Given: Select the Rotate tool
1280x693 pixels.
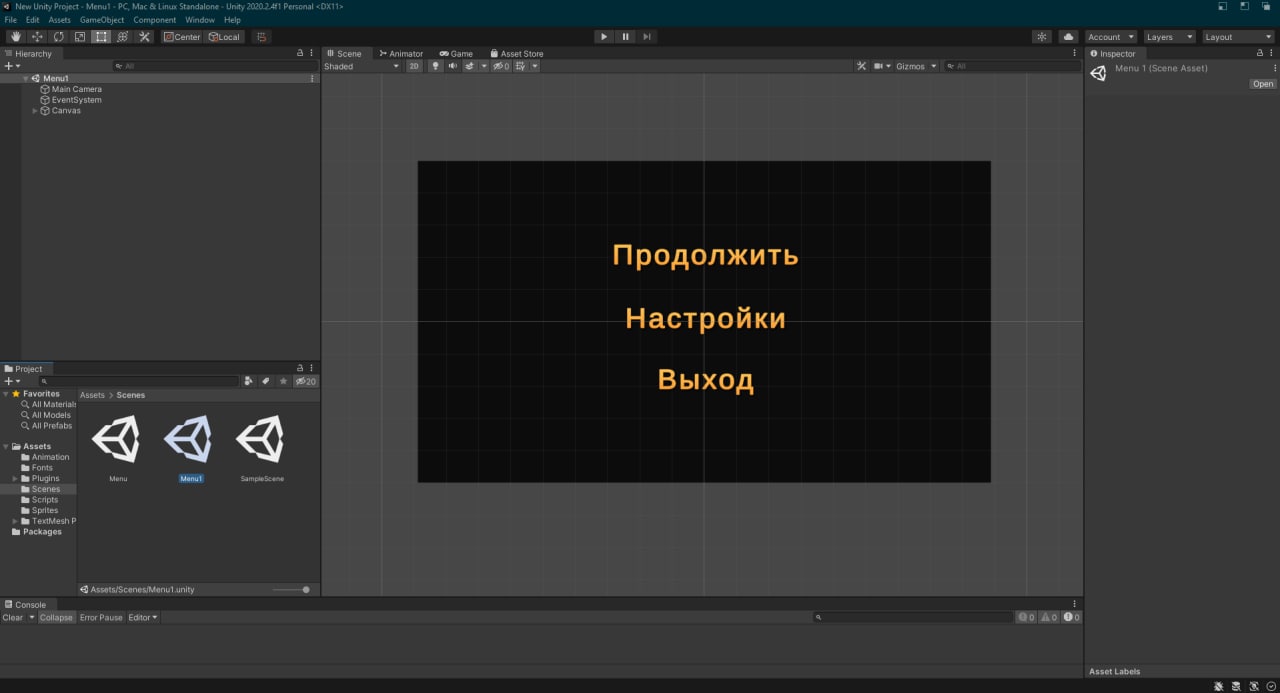Looking at the screenshot, I should pos(59,37).
